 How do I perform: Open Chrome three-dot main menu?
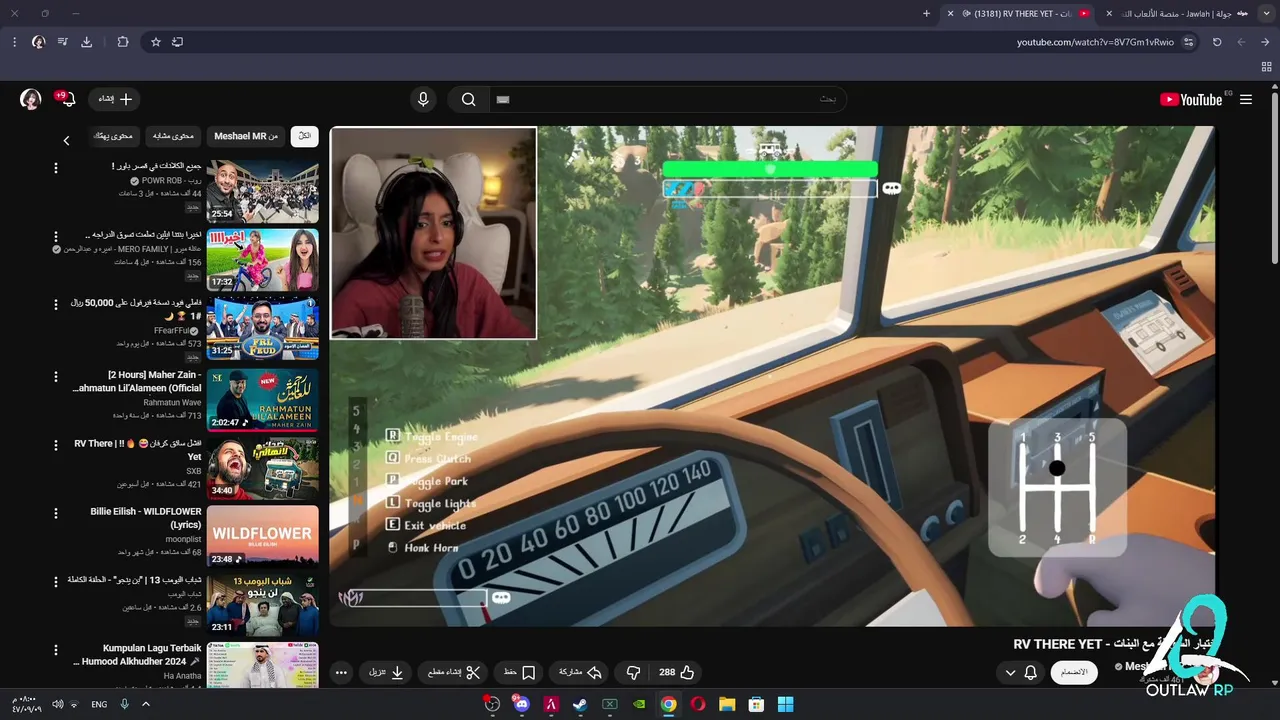coord(14,42)
